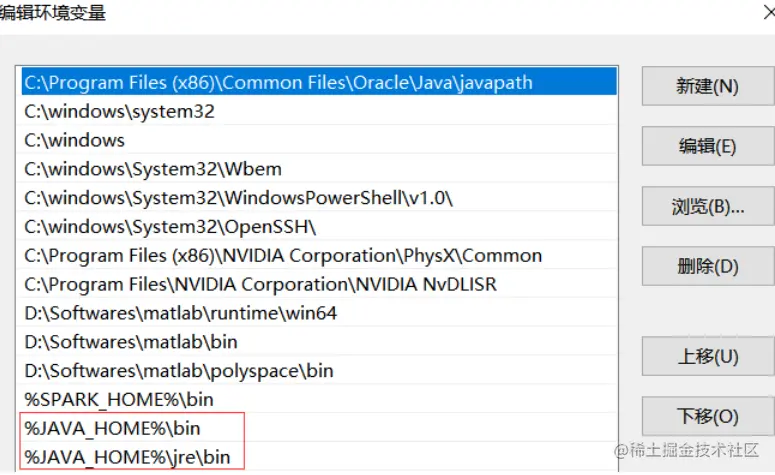775x475 pixels.
Task: Select the NVIDIA NvDLISR path entry
Action: (317, 284)
